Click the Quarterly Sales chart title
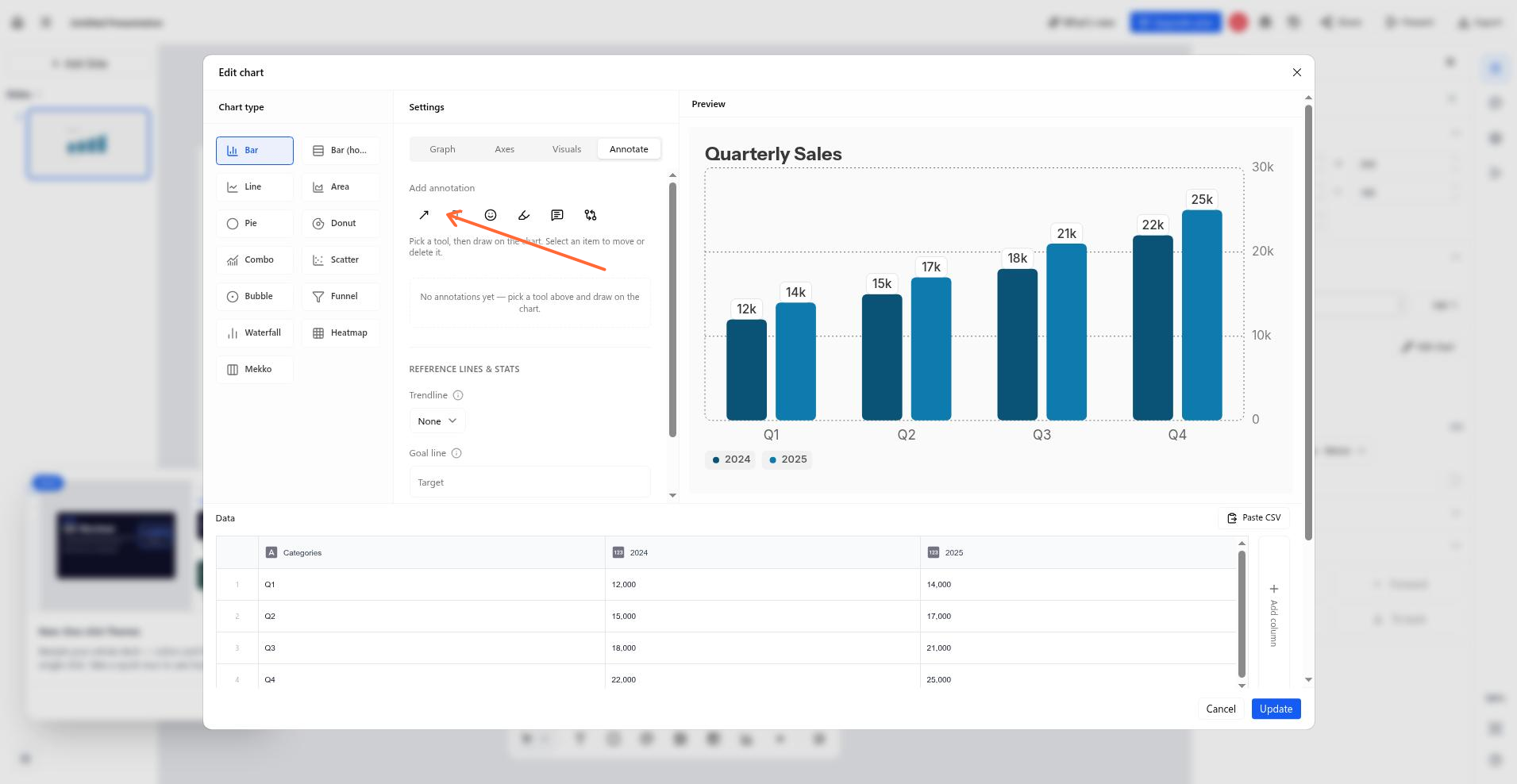 pyautogui.click(x=773, y=154)
